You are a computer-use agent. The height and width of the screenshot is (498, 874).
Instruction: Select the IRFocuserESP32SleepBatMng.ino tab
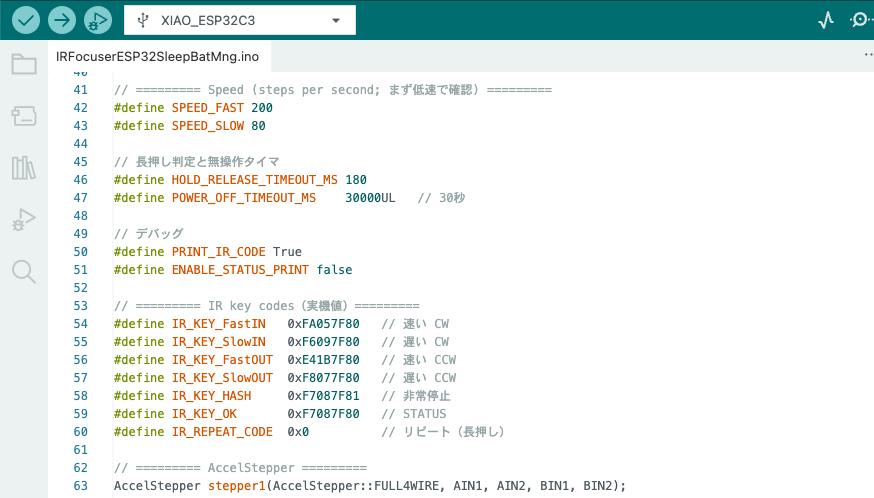tap(157, 56)
